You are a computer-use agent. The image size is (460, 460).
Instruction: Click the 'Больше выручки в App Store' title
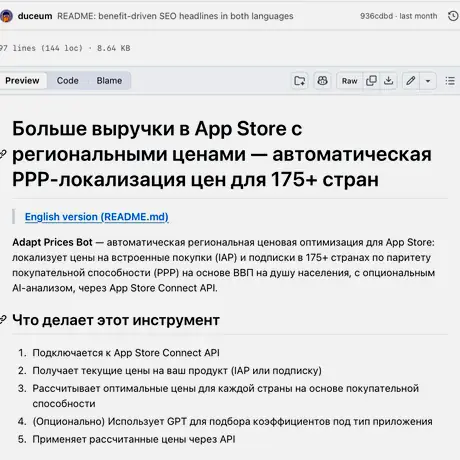click(222, 154)
